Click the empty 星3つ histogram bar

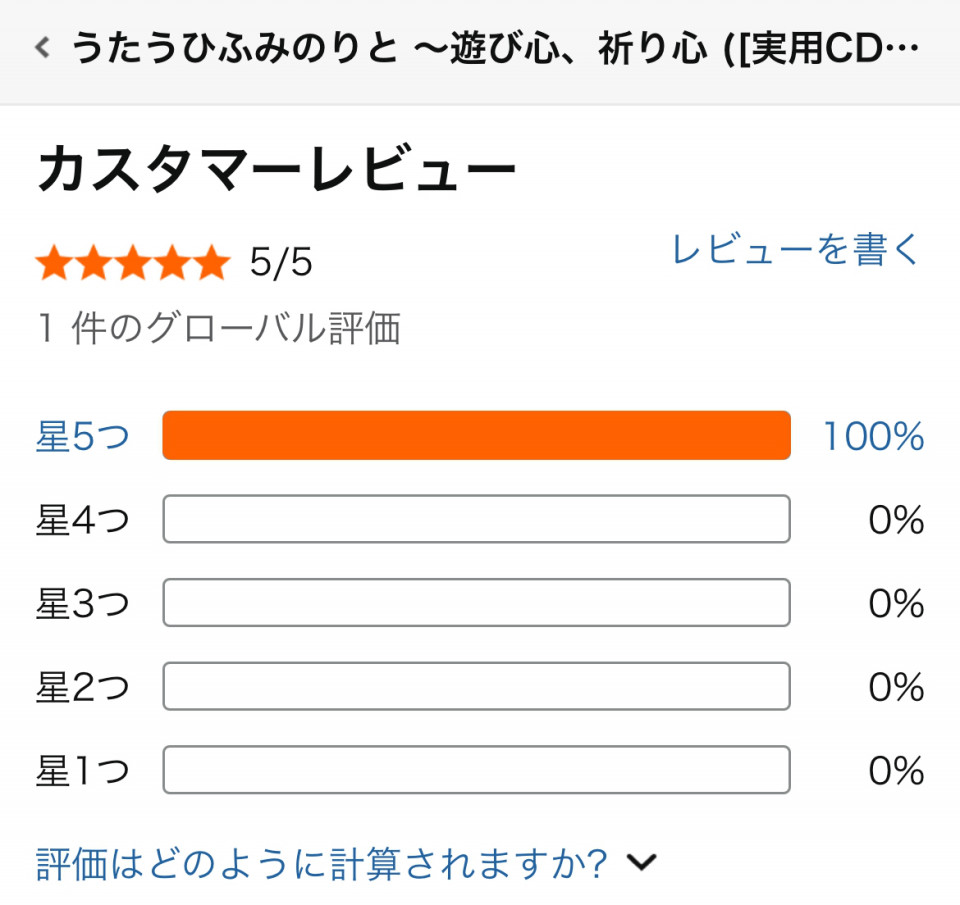point(476,603)
